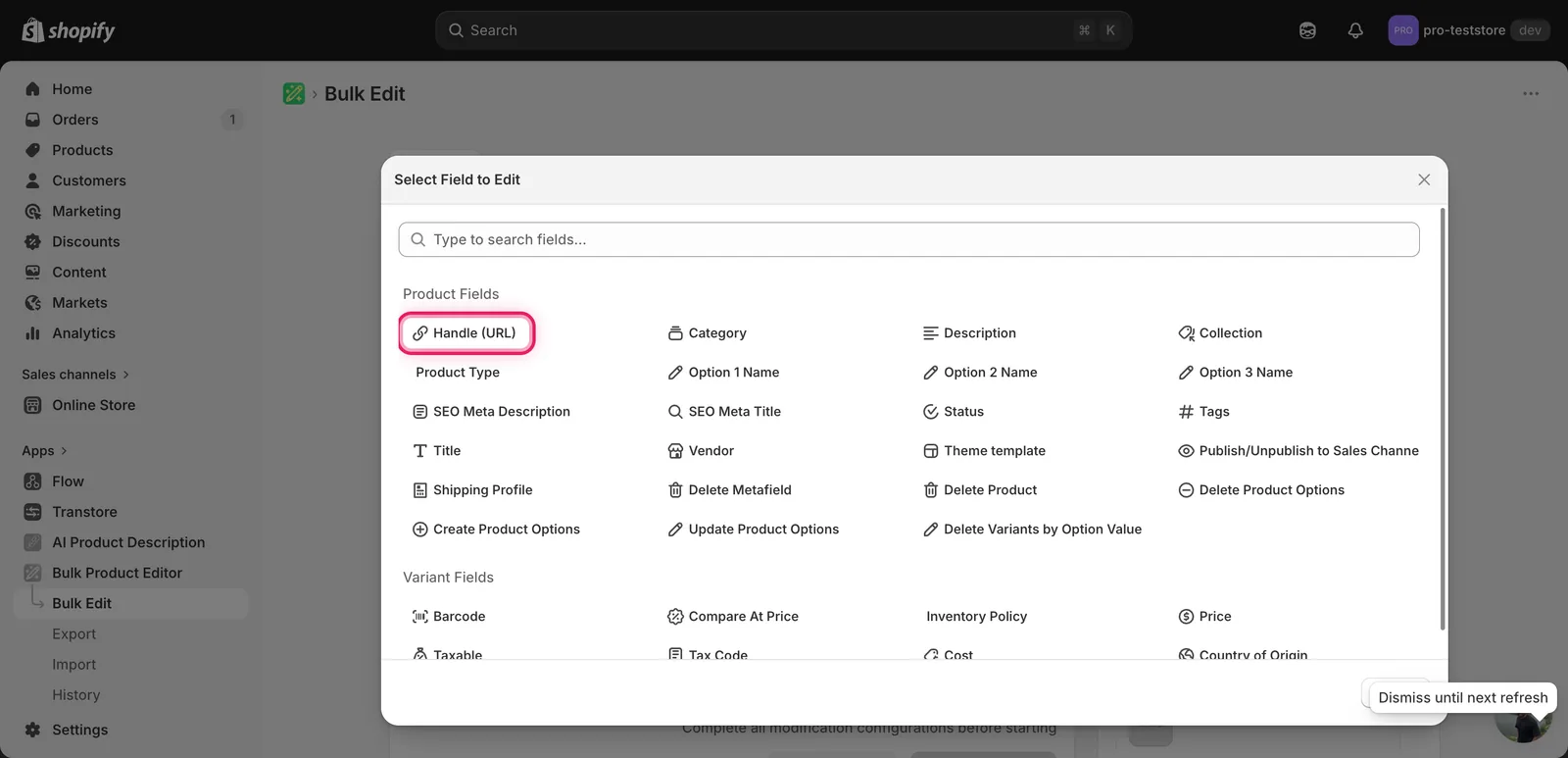Click the top Search bar
Viewport: 1568px width, 758px height.
click(x=783, y=30)
